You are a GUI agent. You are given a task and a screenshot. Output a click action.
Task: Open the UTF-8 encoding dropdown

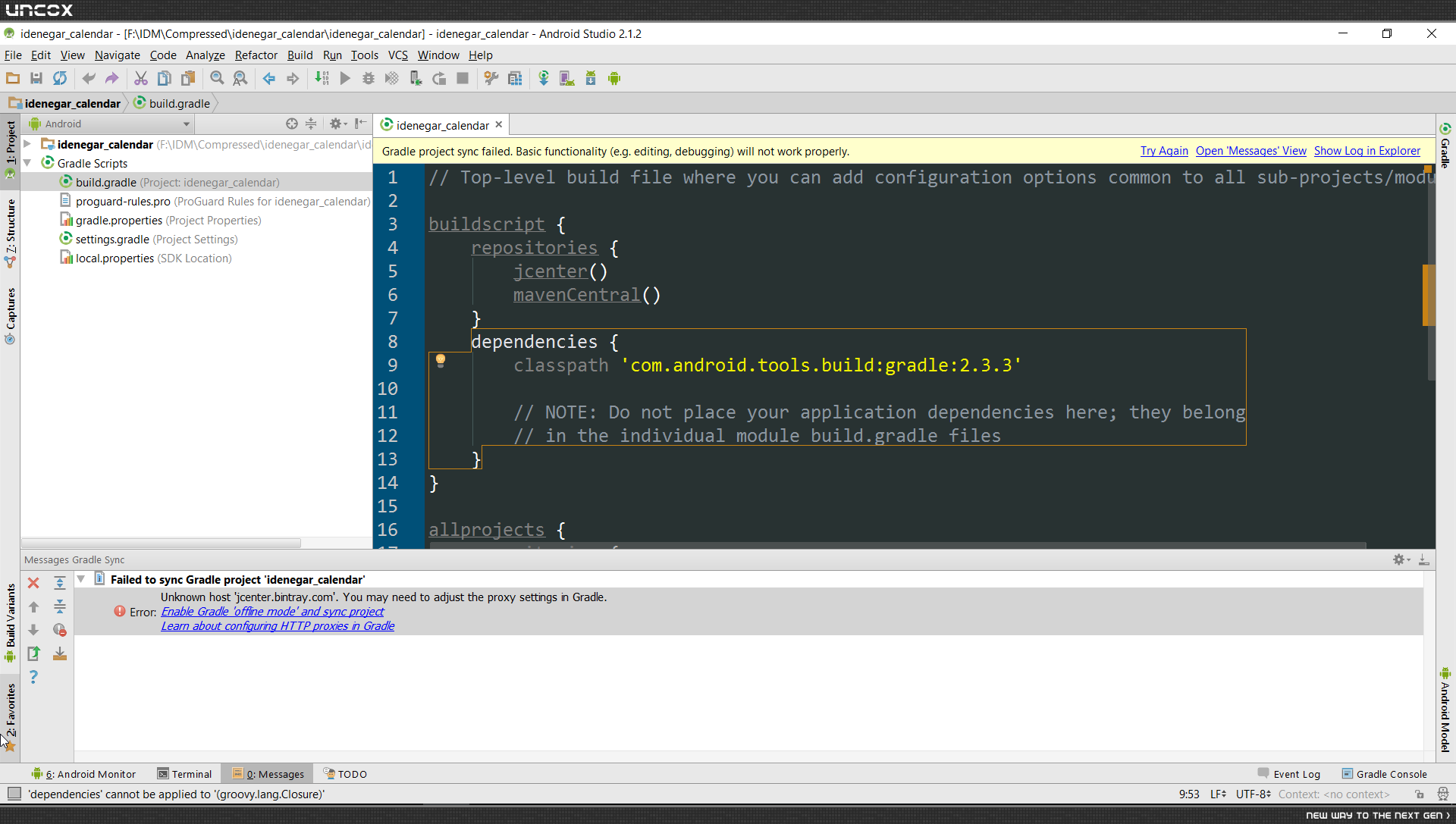(1253, 794)
